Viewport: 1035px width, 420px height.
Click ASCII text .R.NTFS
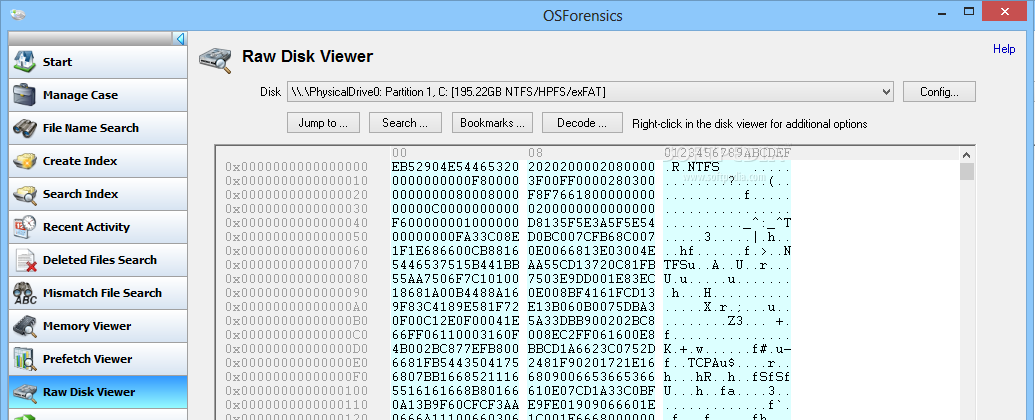point(692,166)
